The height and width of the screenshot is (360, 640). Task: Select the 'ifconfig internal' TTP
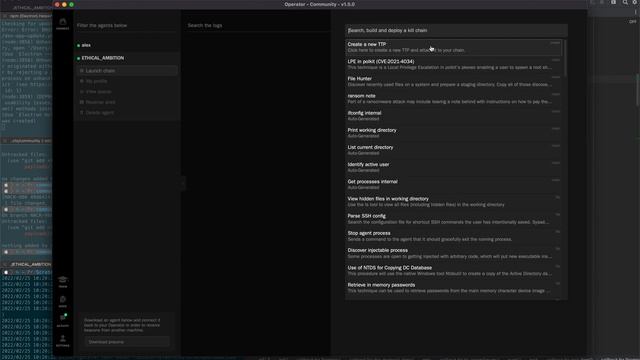click(454, 116)
